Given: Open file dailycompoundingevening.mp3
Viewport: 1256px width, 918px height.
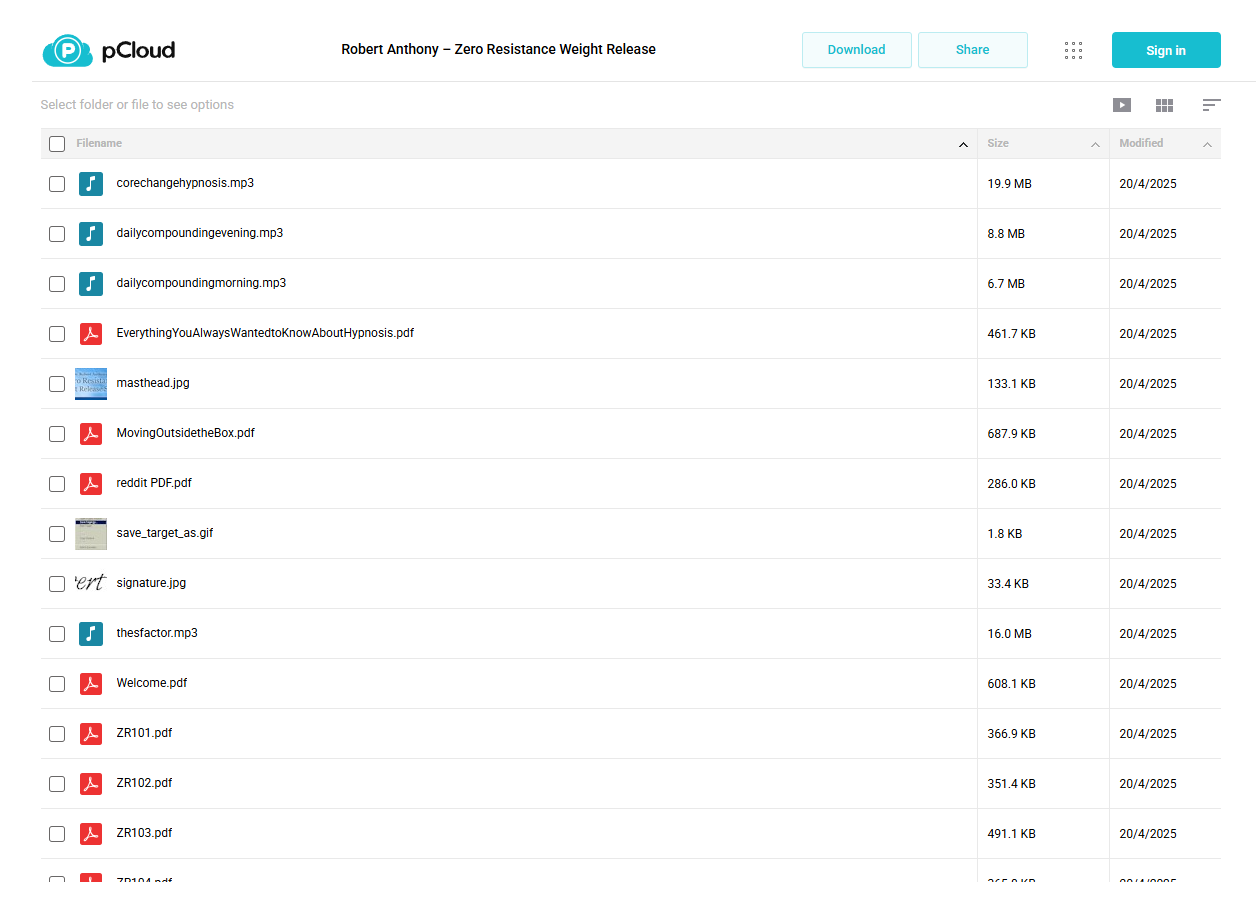Looking at the screenshot, I should coord(200,233).
